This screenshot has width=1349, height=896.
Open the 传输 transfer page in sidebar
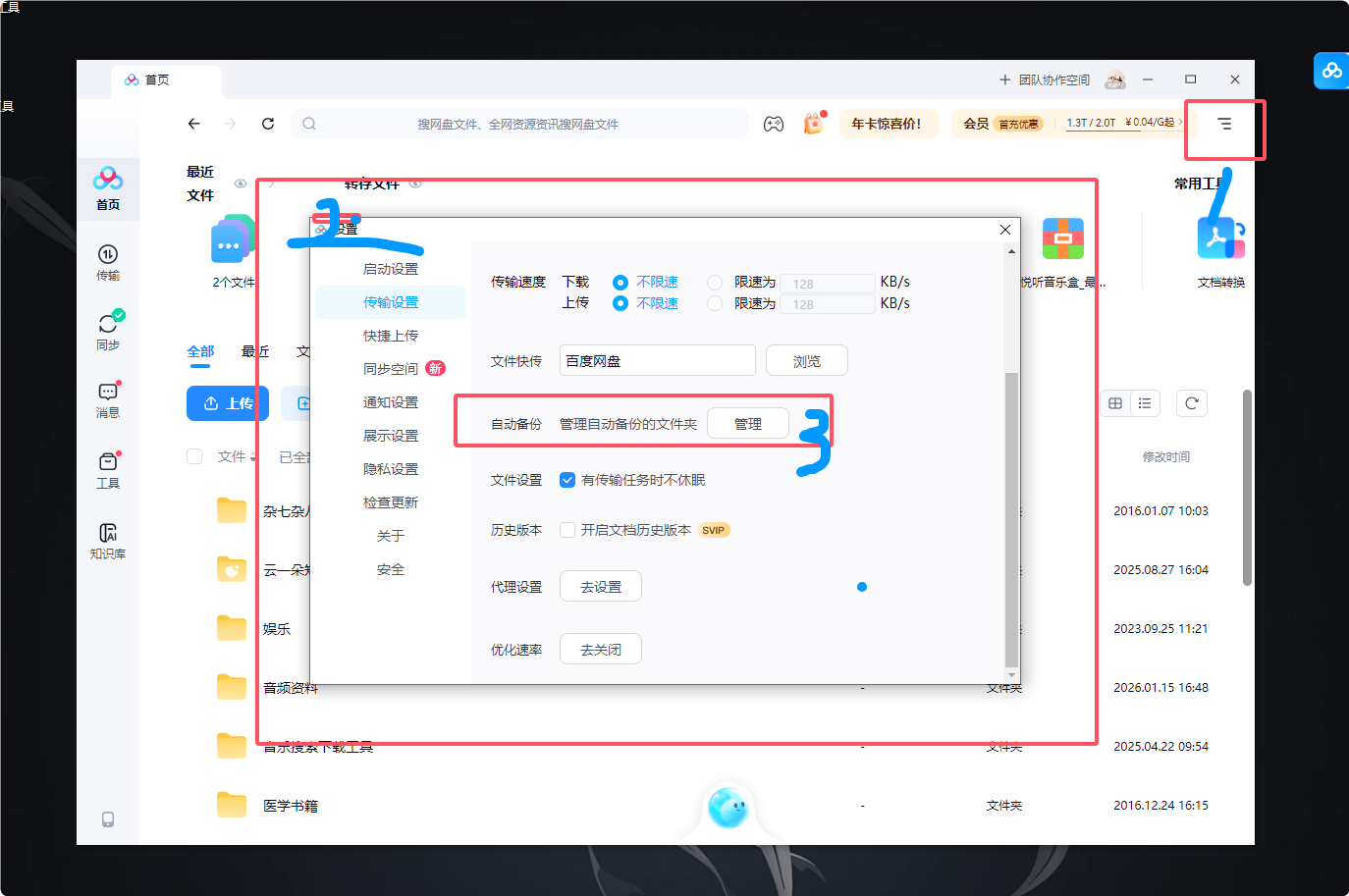108,262
